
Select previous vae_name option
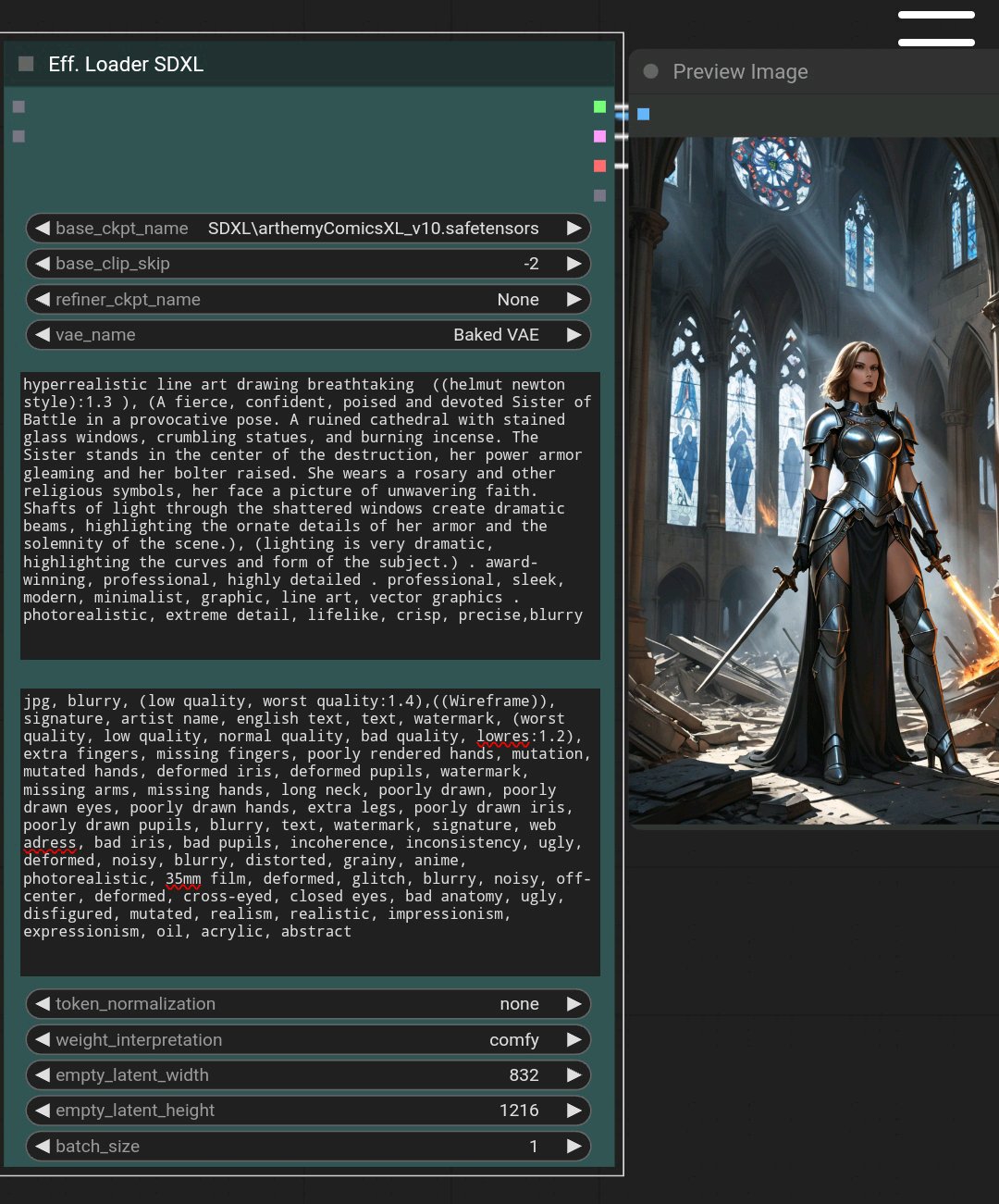click(x=43, y=335)
